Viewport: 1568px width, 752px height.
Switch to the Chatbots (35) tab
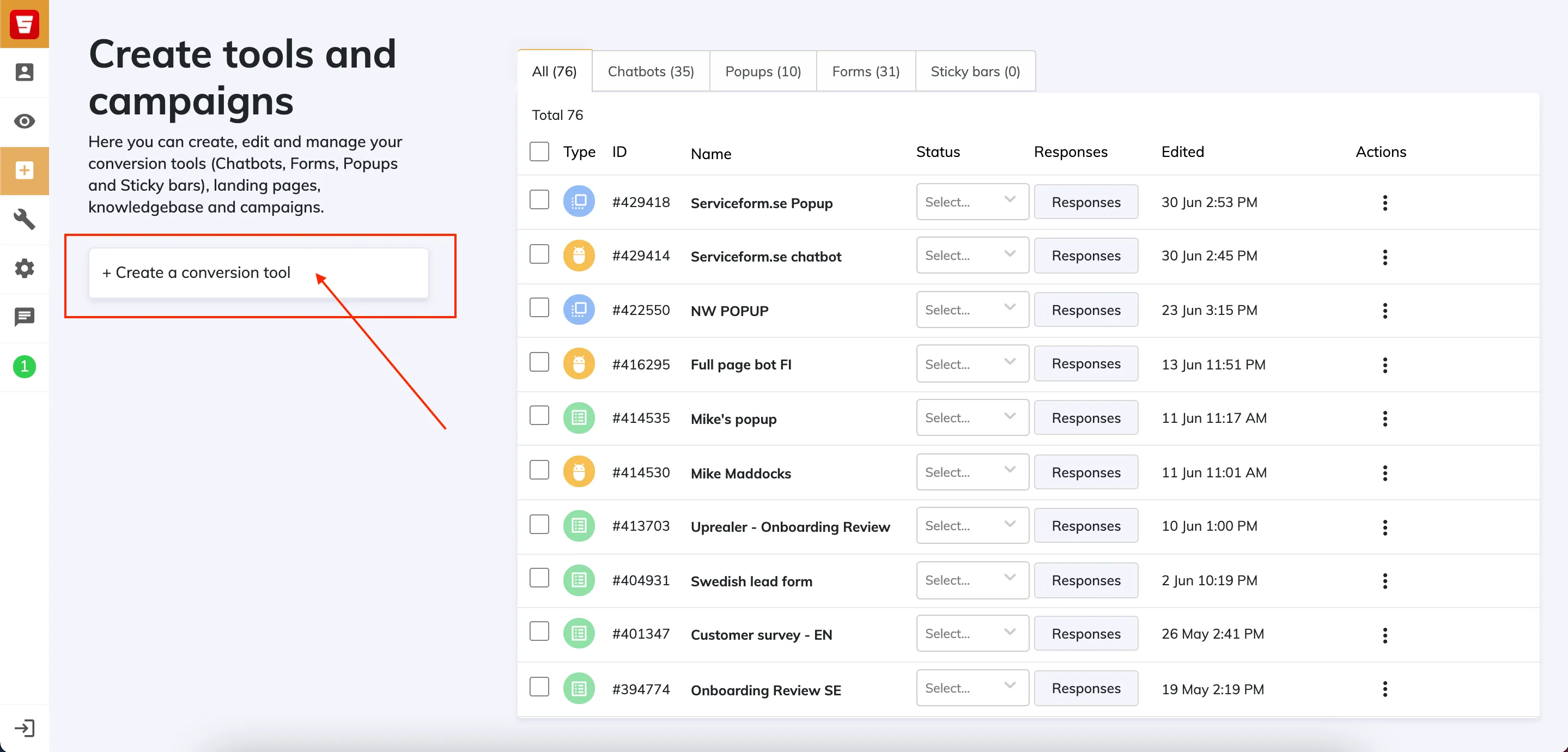[x=651, y=71]
